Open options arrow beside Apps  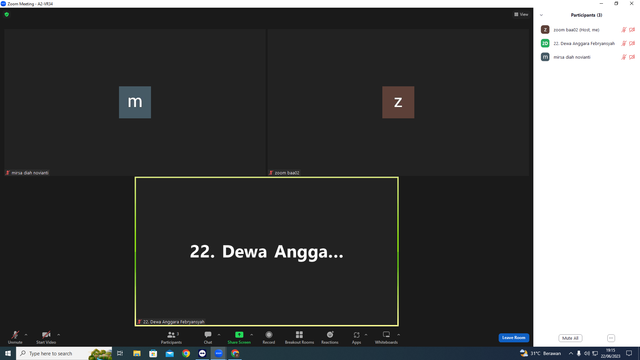tap(366, 335)
